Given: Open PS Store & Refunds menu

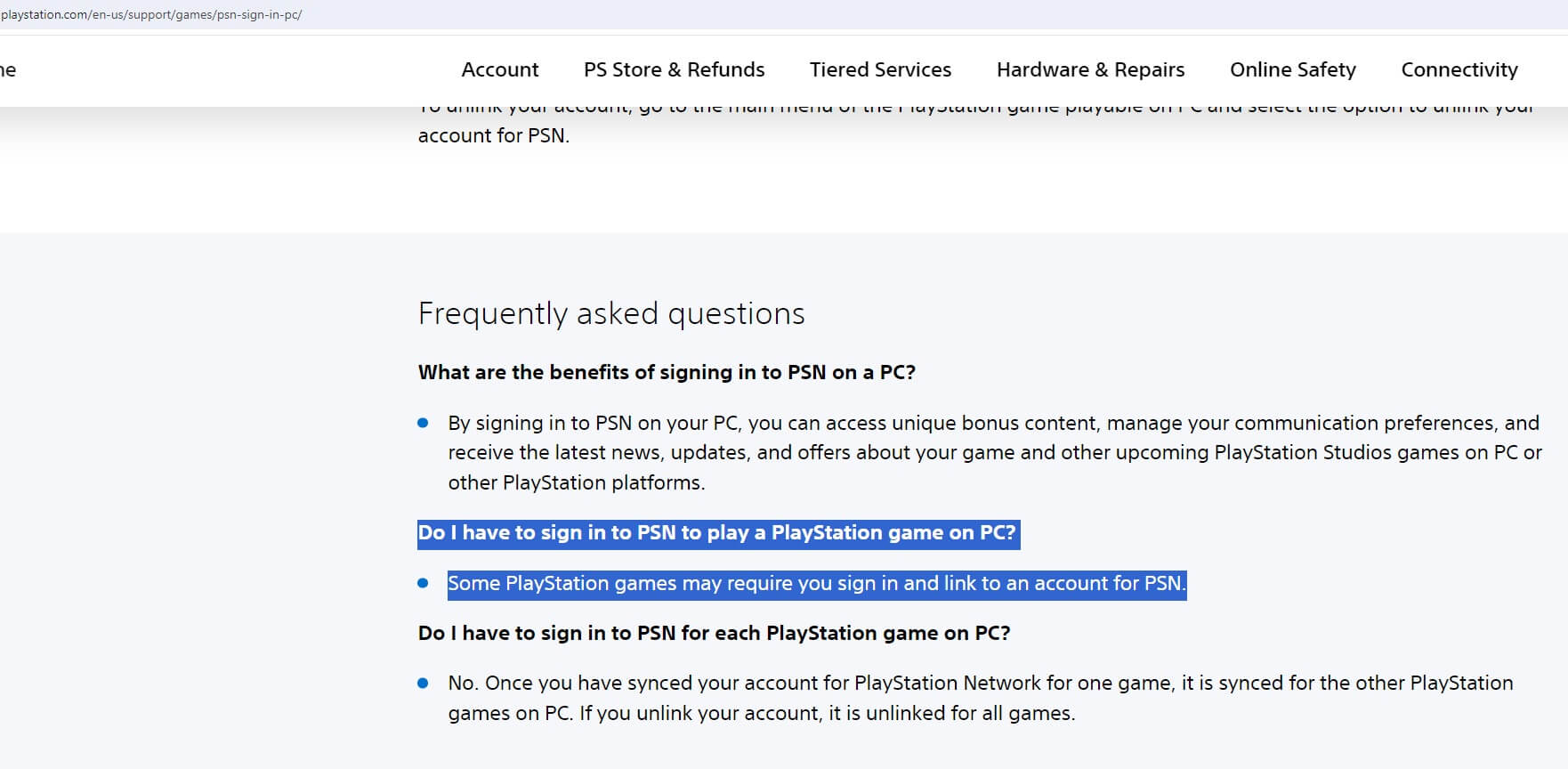Looking at the screenshot, I should 674,69.
